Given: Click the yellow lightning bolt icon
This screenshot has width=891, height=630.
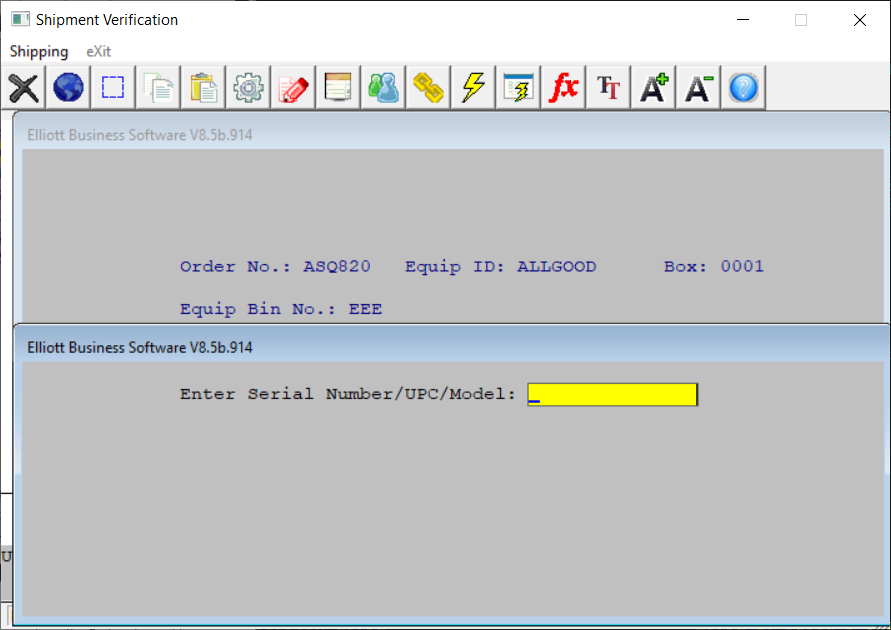Looking at the screenshot, I should point(473,87).
